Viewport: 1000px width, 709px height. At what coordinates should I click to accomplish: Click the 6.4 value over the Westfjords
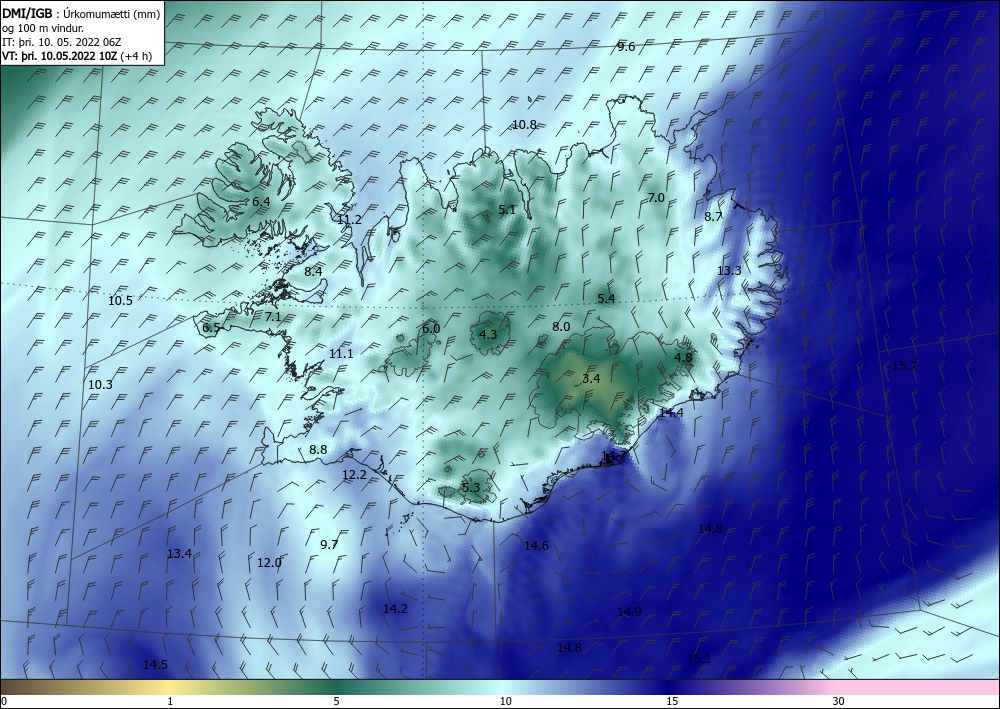261,201
